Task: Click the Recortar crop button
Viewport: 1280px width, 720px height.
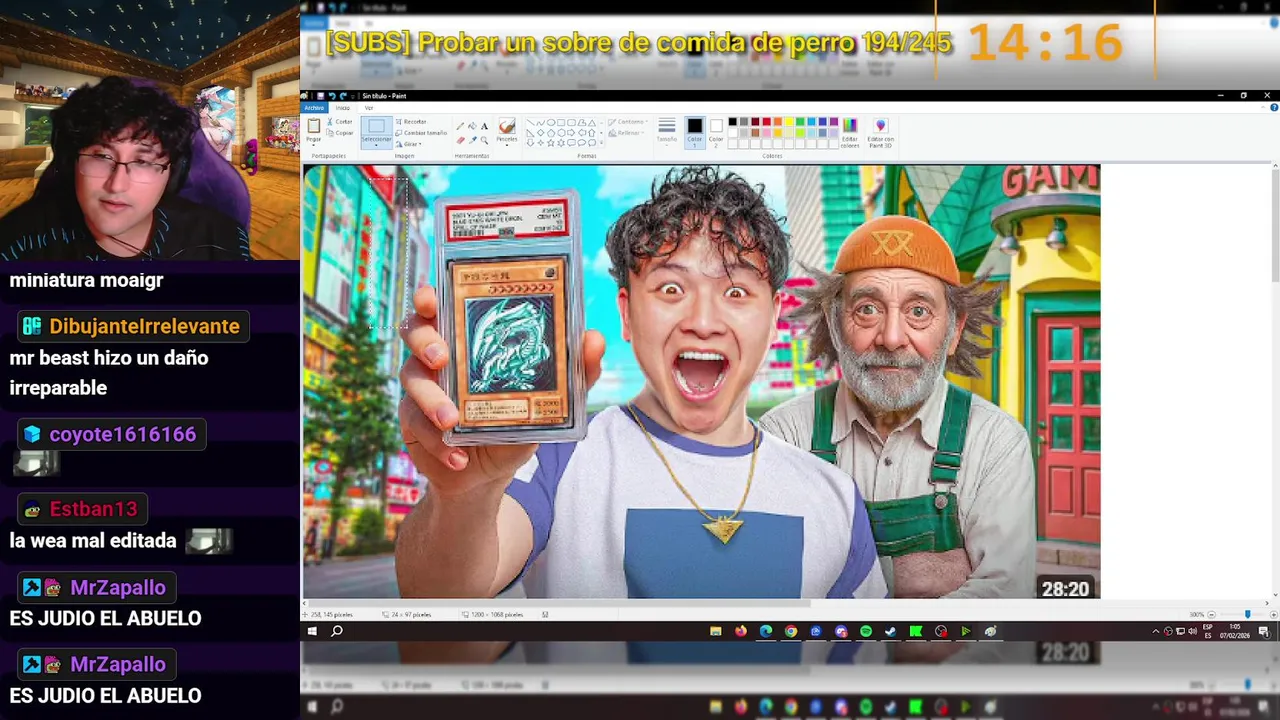Action: pyautogui.click(x=410, y=122)
